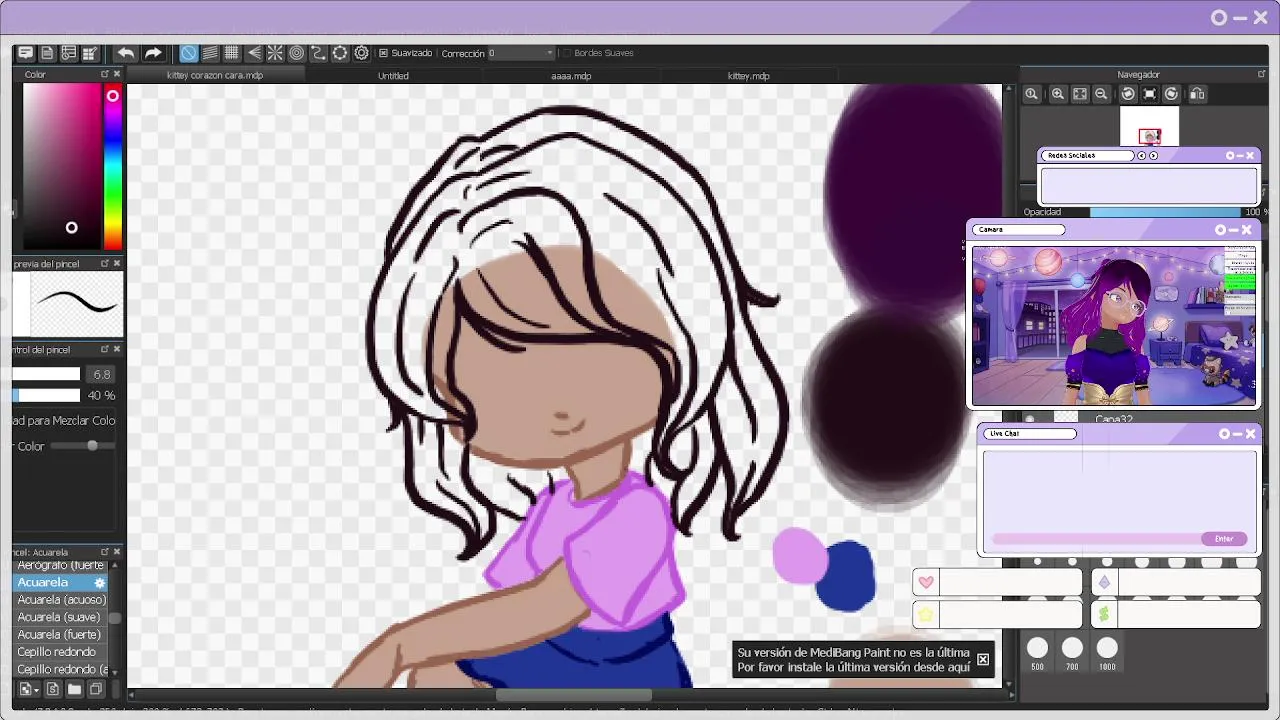The height and width of the screenshot is (720, 1280).
Task: Select the highlighted Acuarela brush
Action: click(61, 582)
